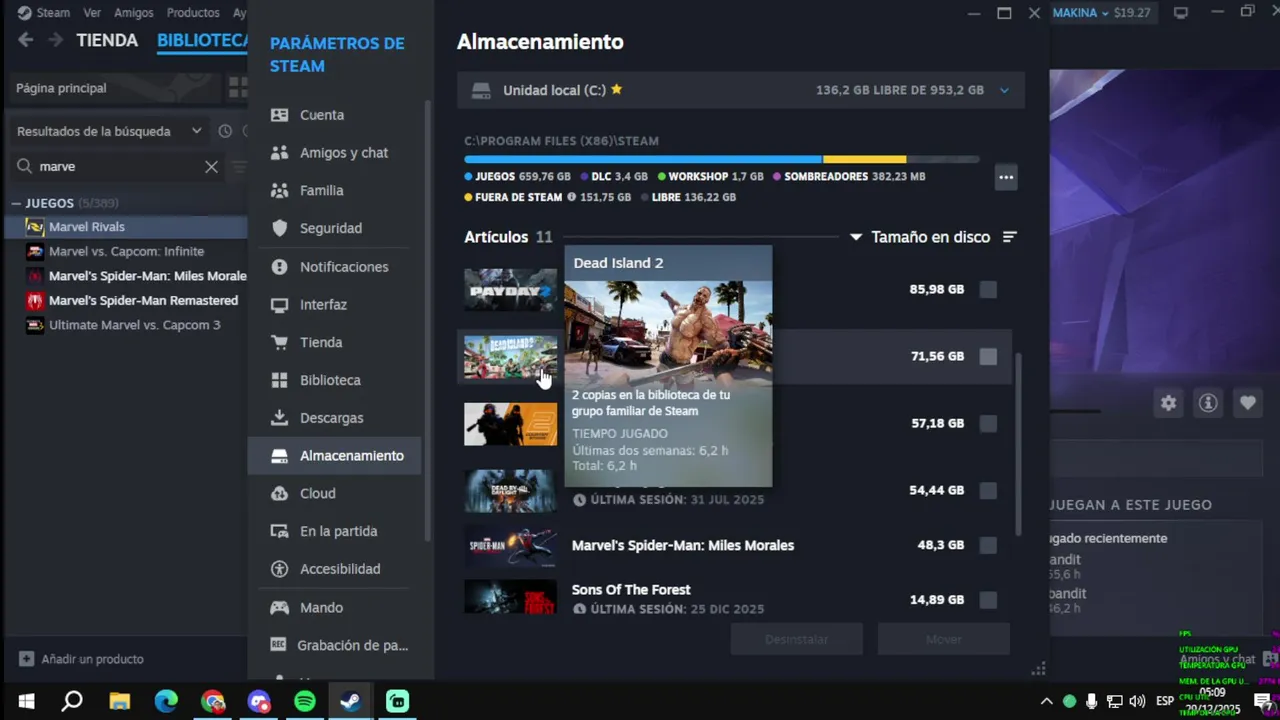Open File Explorer from taskbar
The width and height of the screenshot is (1280, 720).
[120, 701]
